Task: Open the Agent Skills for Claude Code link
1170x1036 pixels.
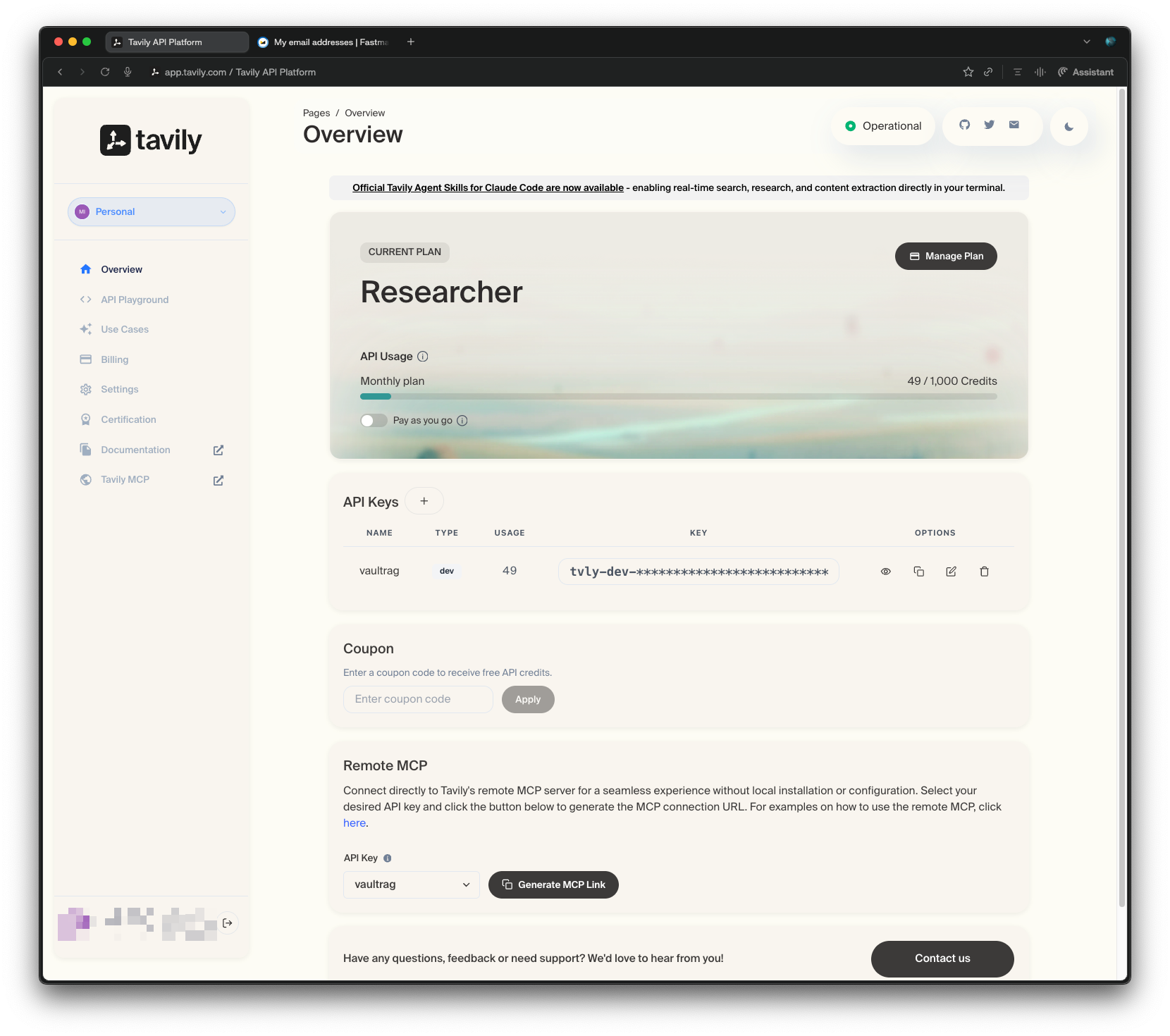Action: (488, 187)
